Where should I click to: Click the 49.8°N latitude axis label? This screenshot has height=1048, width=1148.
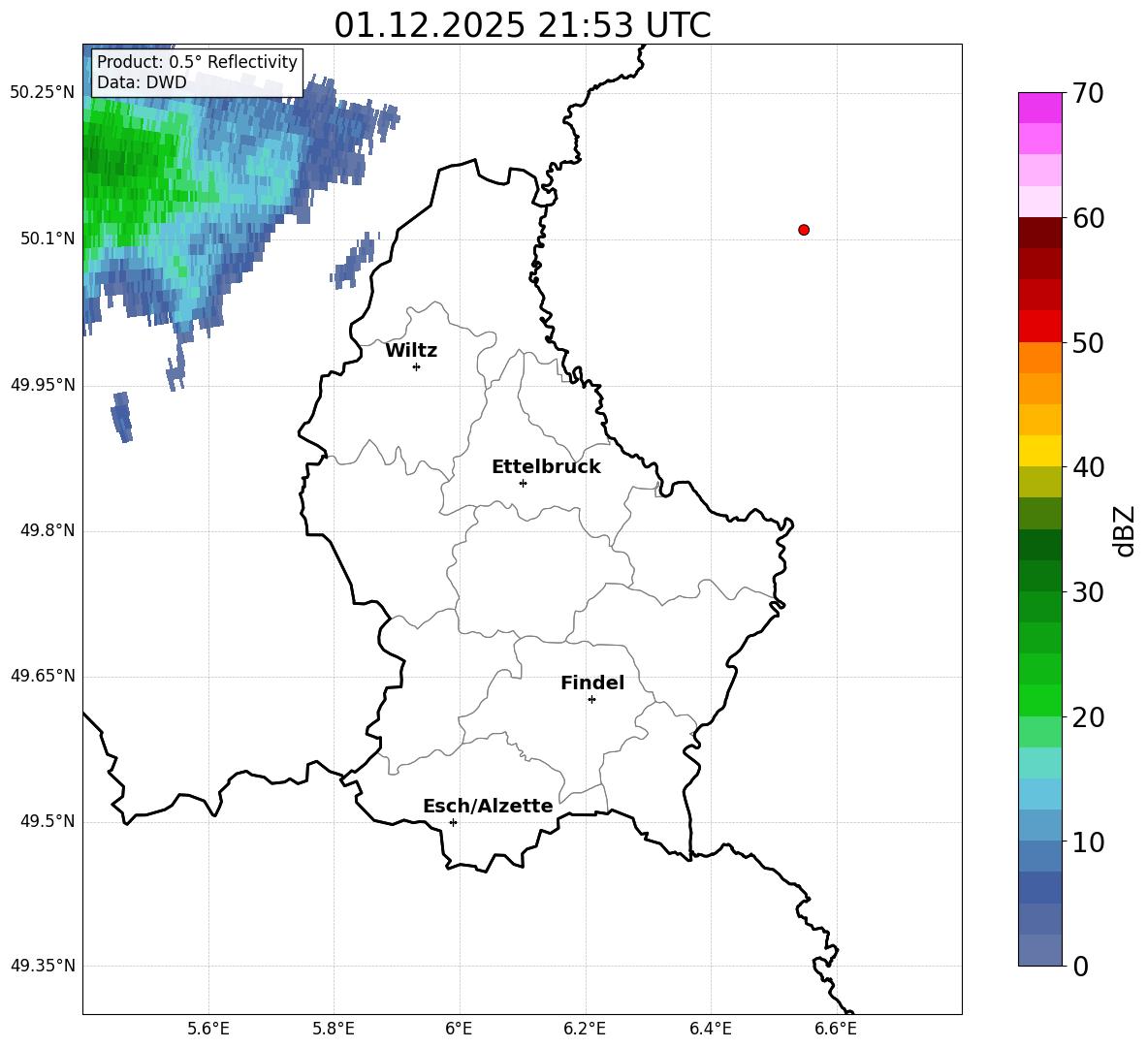pos(47,530)
